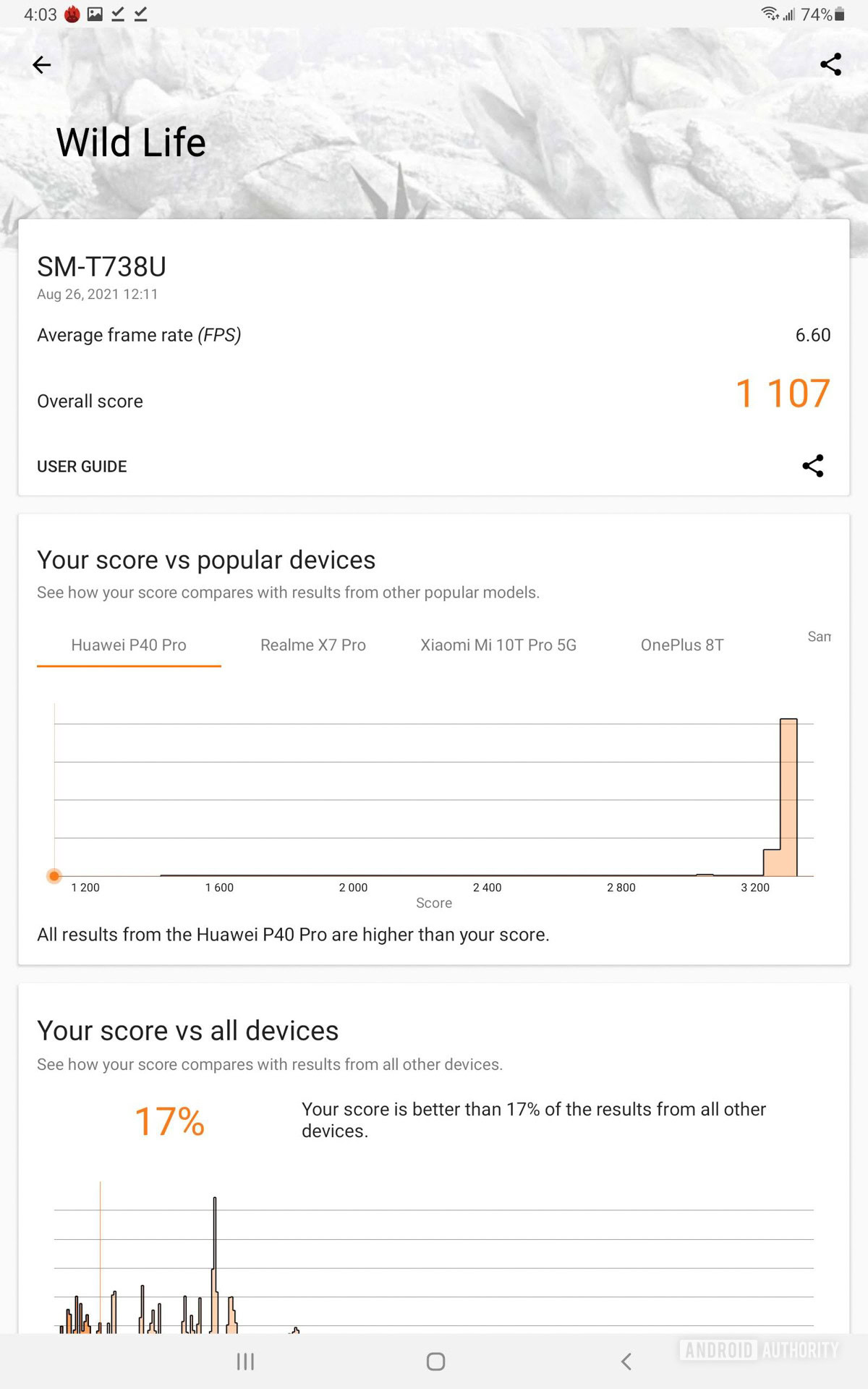Switch to the Realme X7 Pro tab
868x1389 pixels.
point(313,645)
